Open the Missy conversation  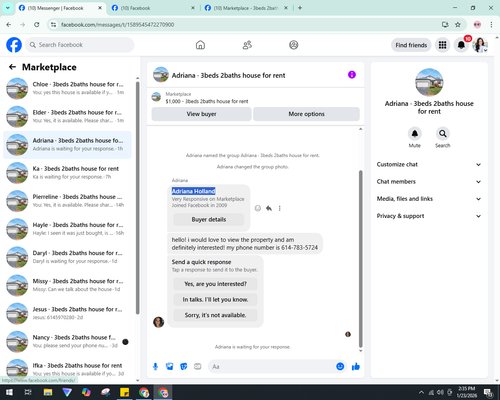pyautogui.click(x=67, y=285)
